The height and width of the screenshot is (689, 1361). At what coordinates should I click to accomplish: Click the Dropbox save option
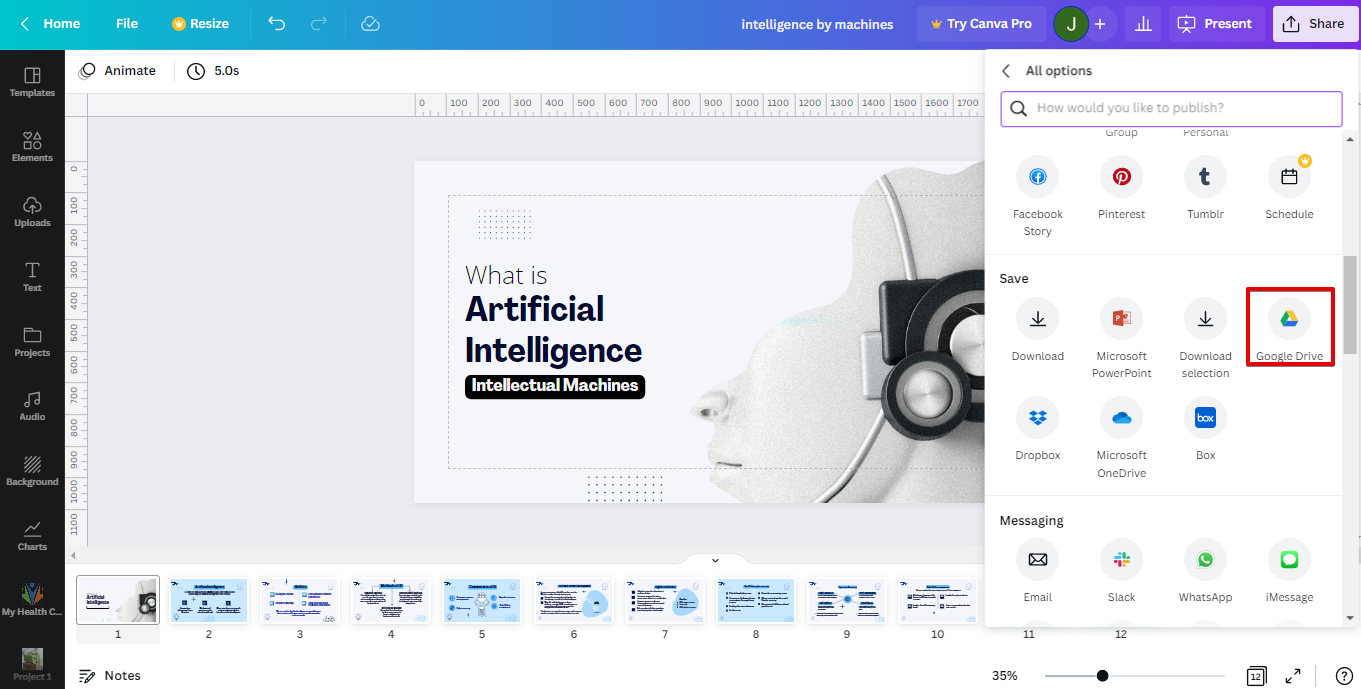1037,418
